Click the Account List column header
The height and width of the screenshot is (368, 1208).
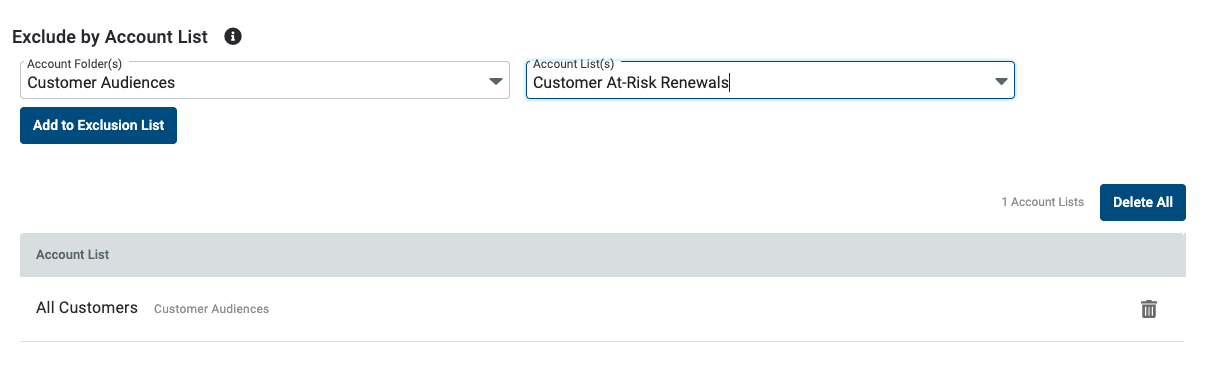73,255
